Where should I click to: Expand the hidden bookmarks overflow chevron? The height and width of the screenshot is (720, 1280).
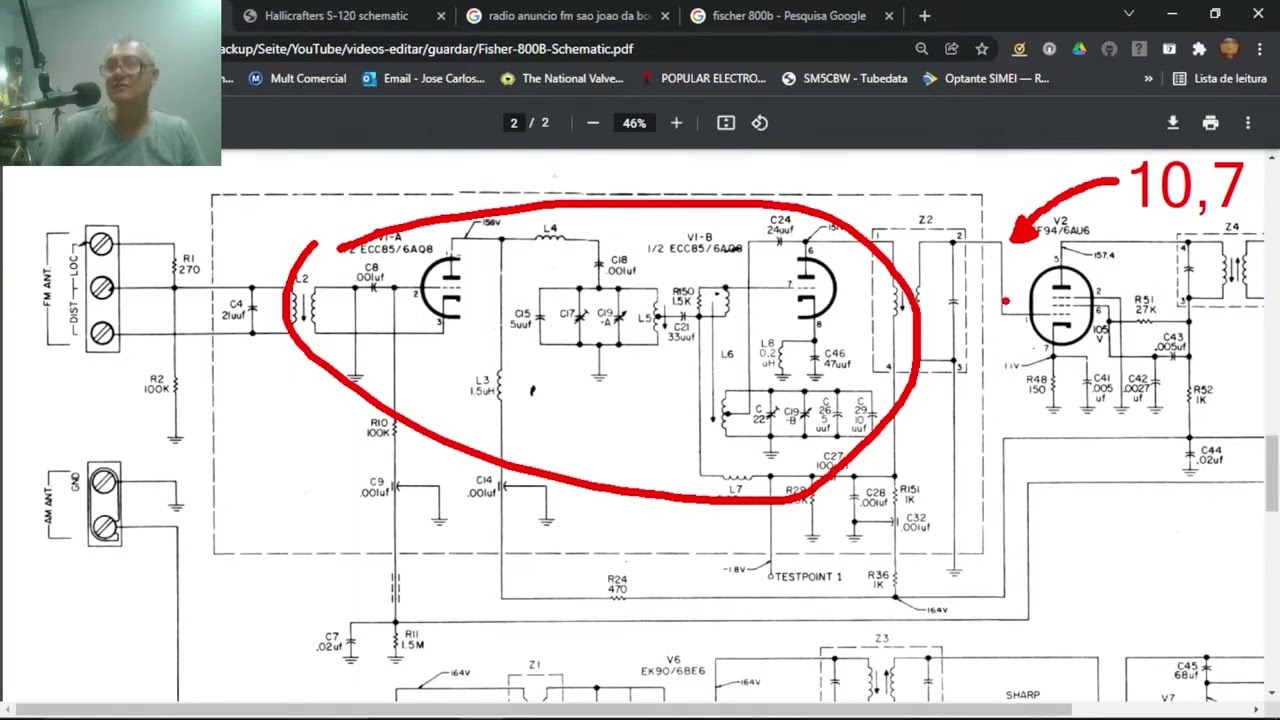pyautogui.click(x=1148, y=79)
